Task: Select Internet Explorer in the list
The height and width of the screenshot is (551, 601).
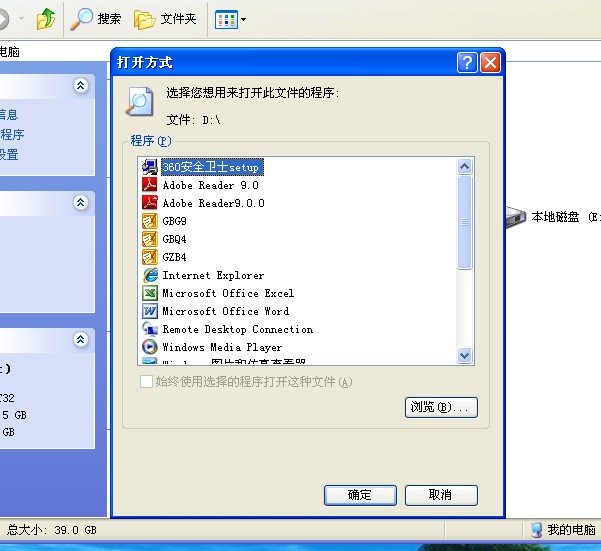Action: 213,276
